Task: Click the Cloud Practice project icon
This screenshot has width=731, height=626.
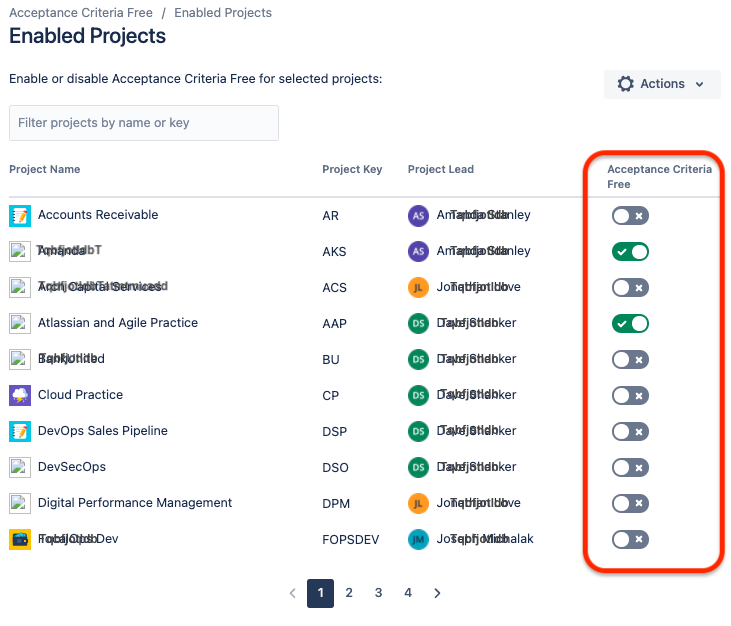Action: [20, 395]
